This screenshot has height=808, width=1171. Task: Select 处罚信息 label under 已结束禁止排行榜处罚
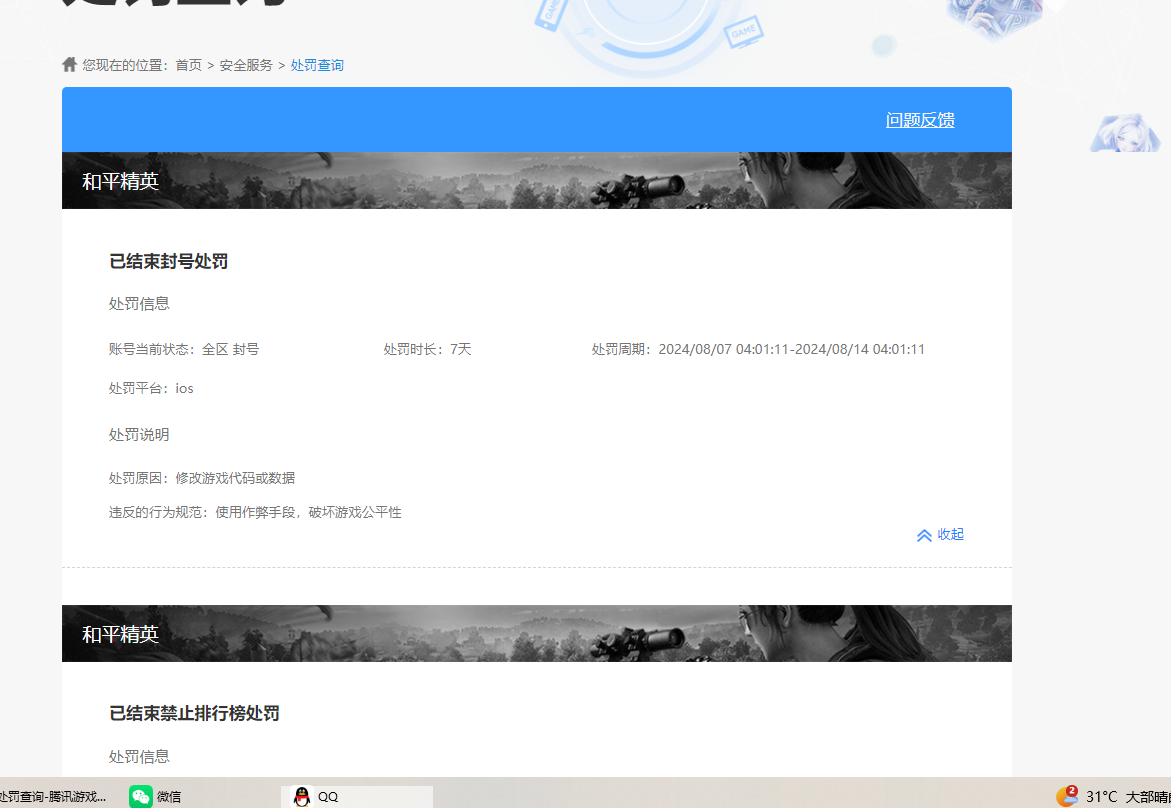[139, 756]
